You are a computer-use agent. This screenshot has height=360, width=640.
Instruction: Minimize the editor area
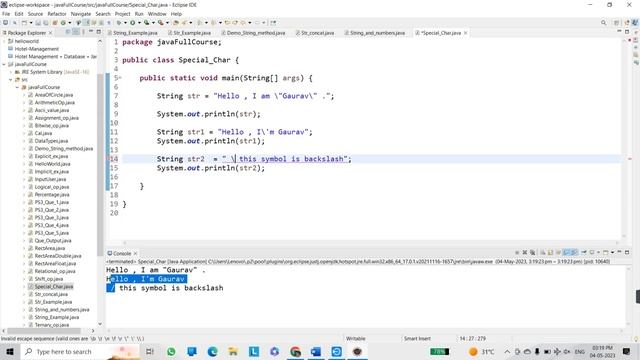[x=619, y=31]
